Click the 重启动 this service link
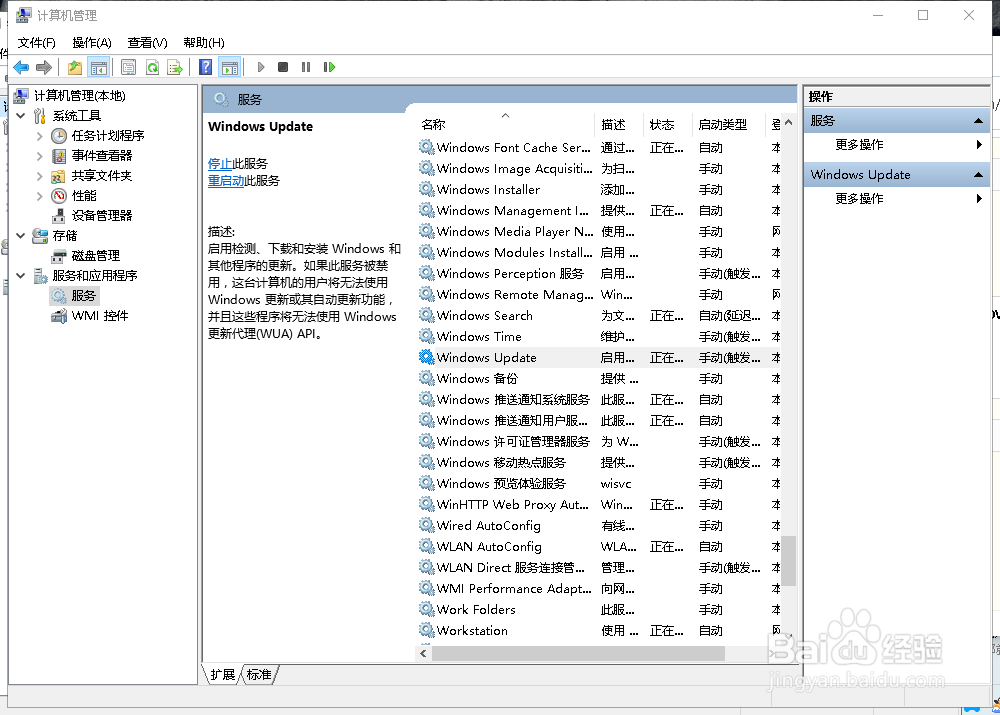Screen dimensions: 1000x715 [x=226, y=181]
